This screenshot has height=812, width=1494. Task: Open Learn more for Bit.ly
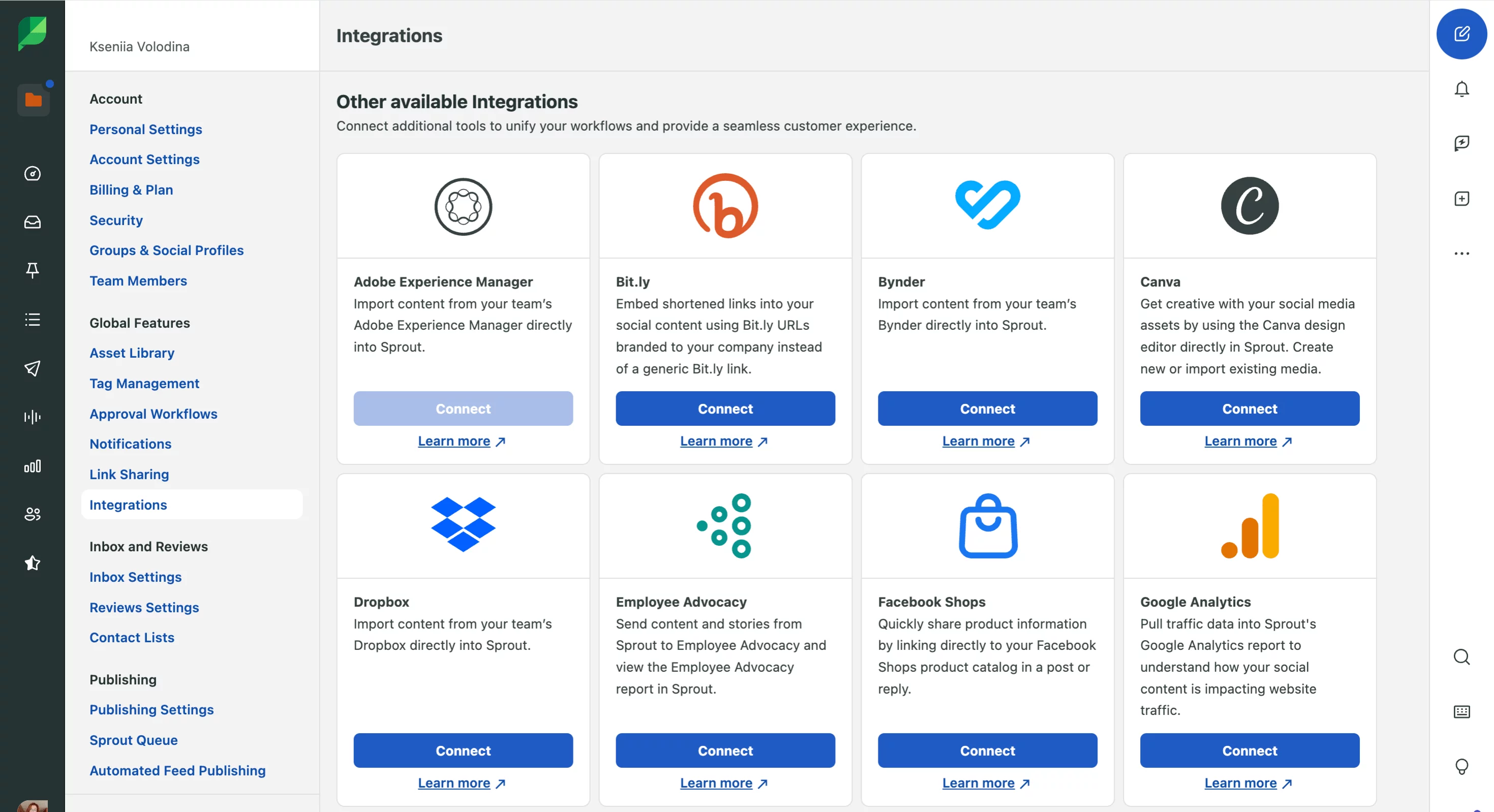(x=724, y=442)
